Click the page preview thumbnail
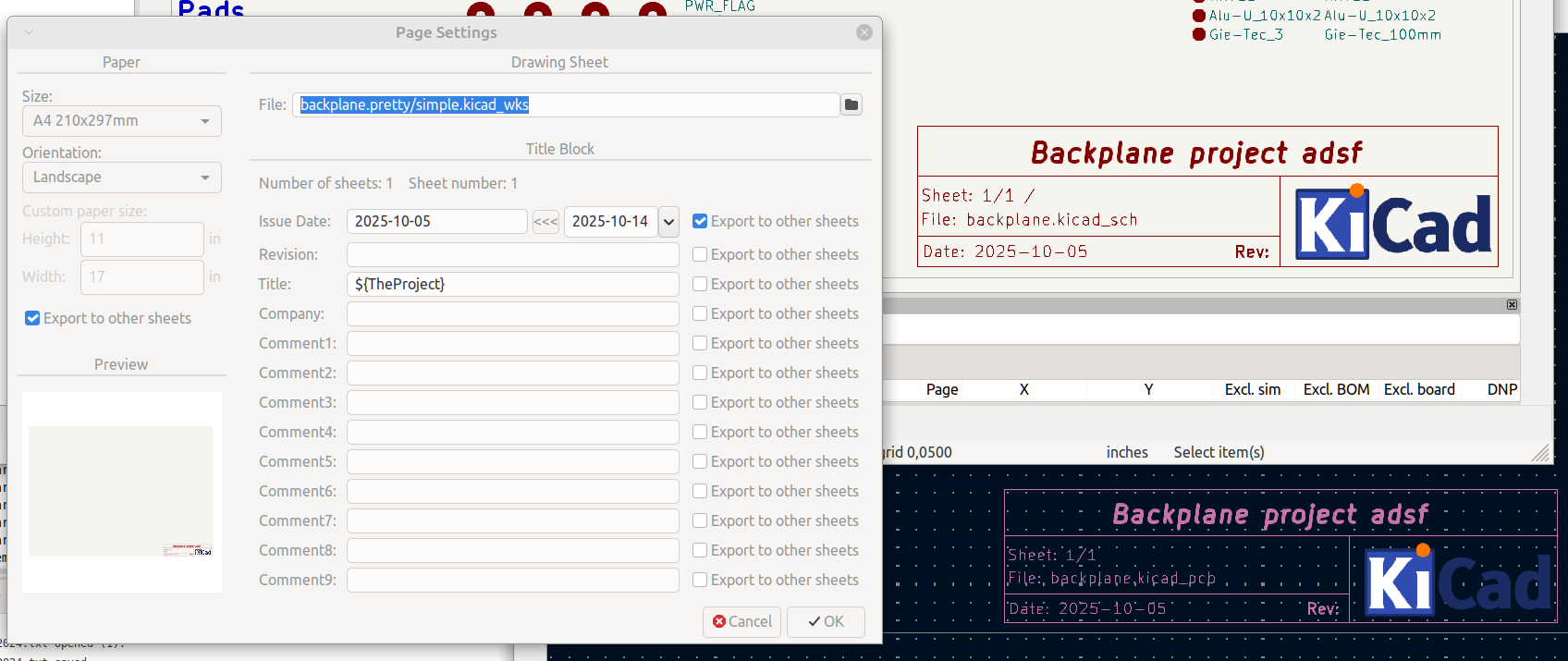The image size is (1568, 661). (x=121, y=492)
